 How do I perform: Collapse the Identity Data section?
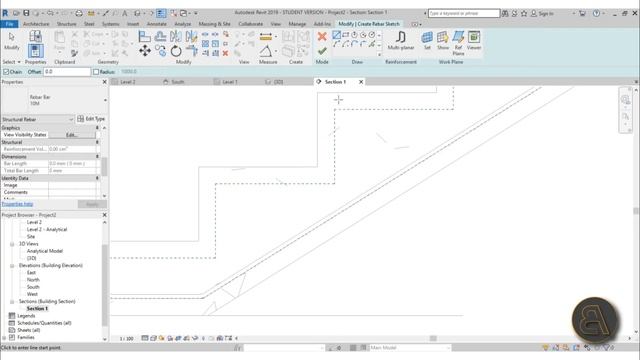click(x=97, y=178)
